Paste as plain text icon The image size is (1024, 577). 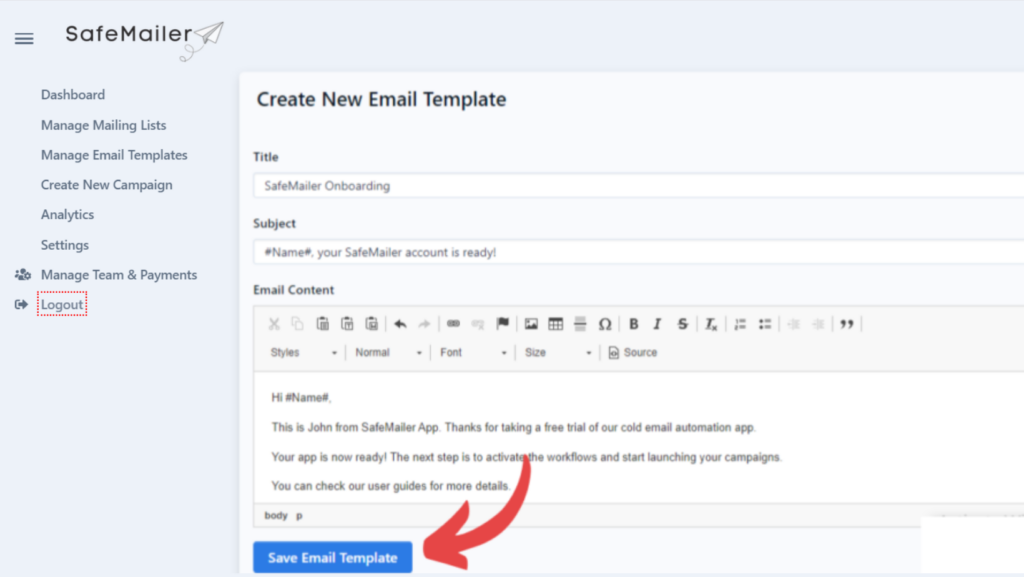(x=347, y=324)
